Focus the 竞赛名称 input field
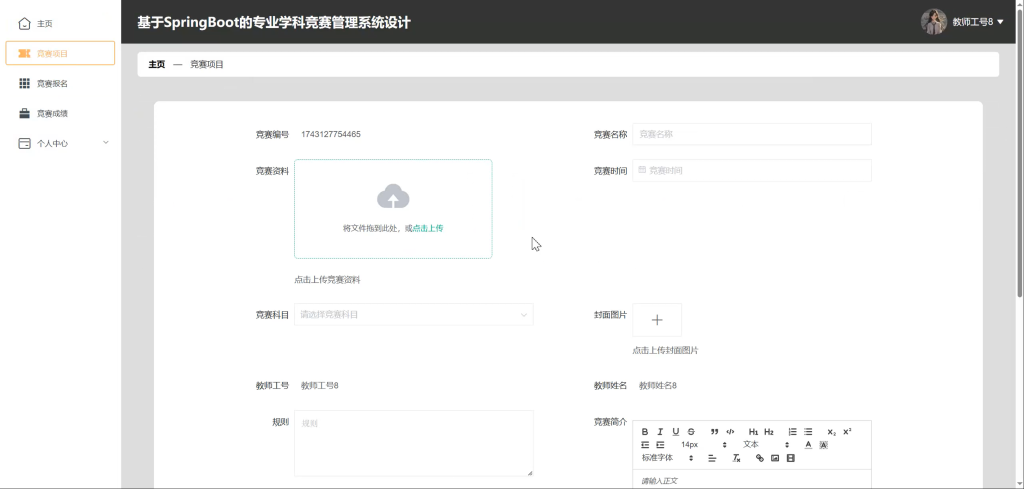The image size is (1024, 489). [752, 134]
